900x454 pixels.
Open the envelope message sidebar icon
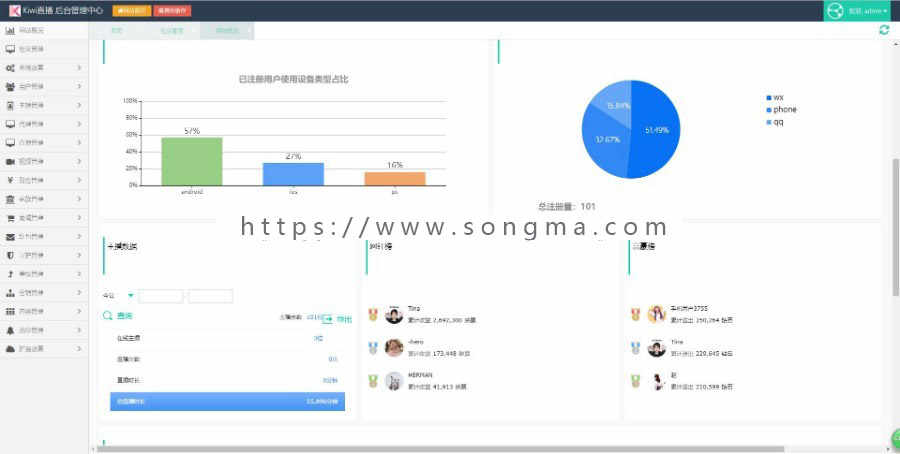[10, 236]
